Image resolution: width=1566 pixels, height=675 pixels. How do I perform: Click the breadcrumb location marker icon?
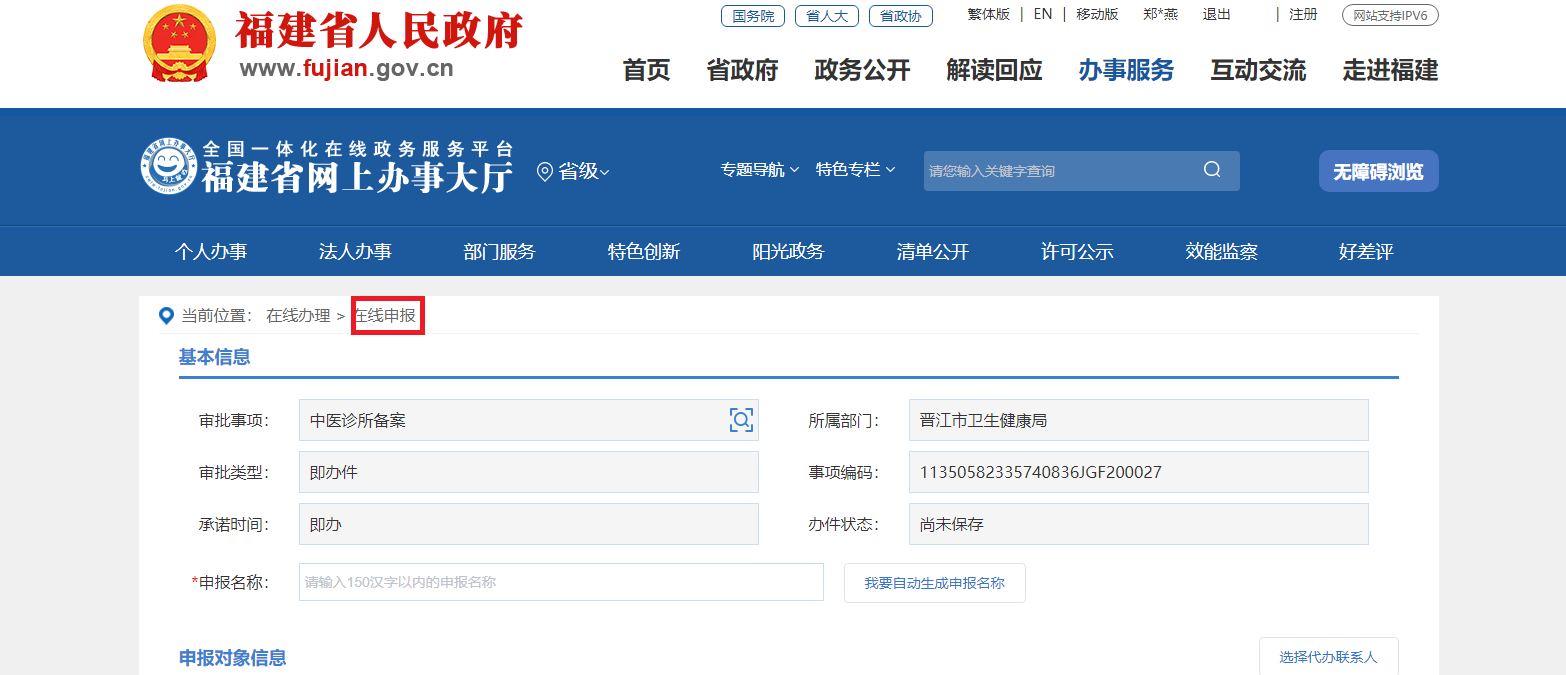(x=166, y=316)
